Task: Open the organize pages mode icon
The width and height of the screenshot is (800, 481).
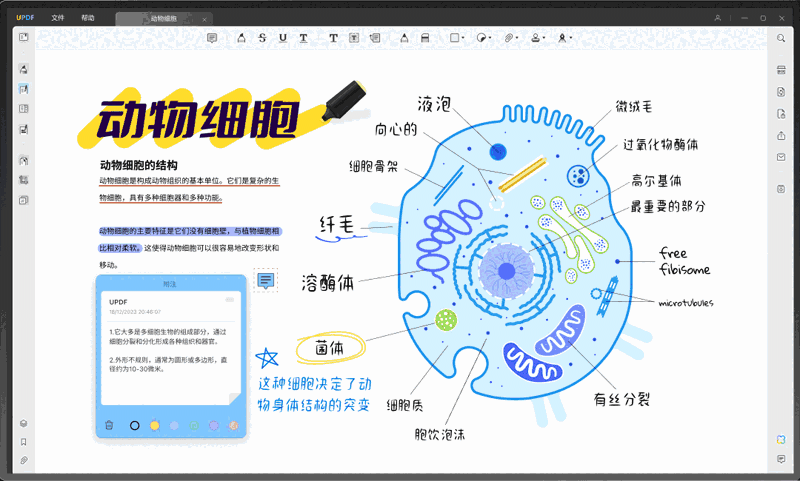Action: point(23,109)
